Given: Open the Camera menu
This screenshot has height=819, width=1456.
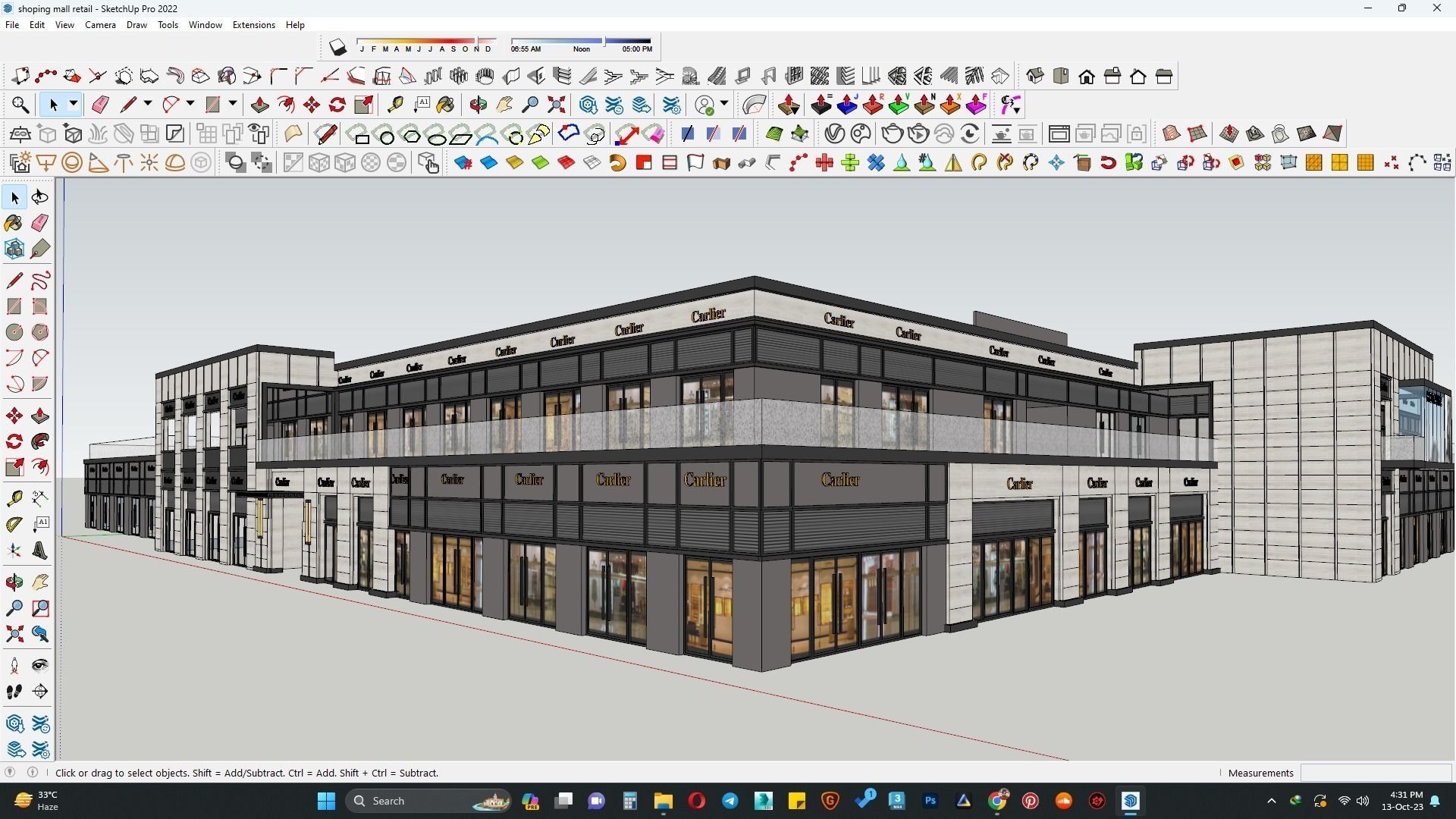Looking at the screenshot, I should pos(100,25).
